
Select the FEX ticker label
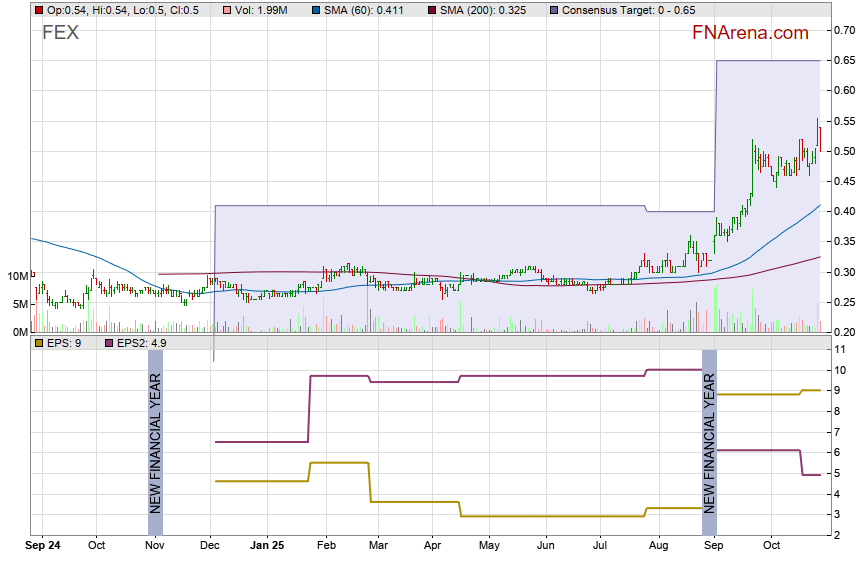click(x=60, y=33)
